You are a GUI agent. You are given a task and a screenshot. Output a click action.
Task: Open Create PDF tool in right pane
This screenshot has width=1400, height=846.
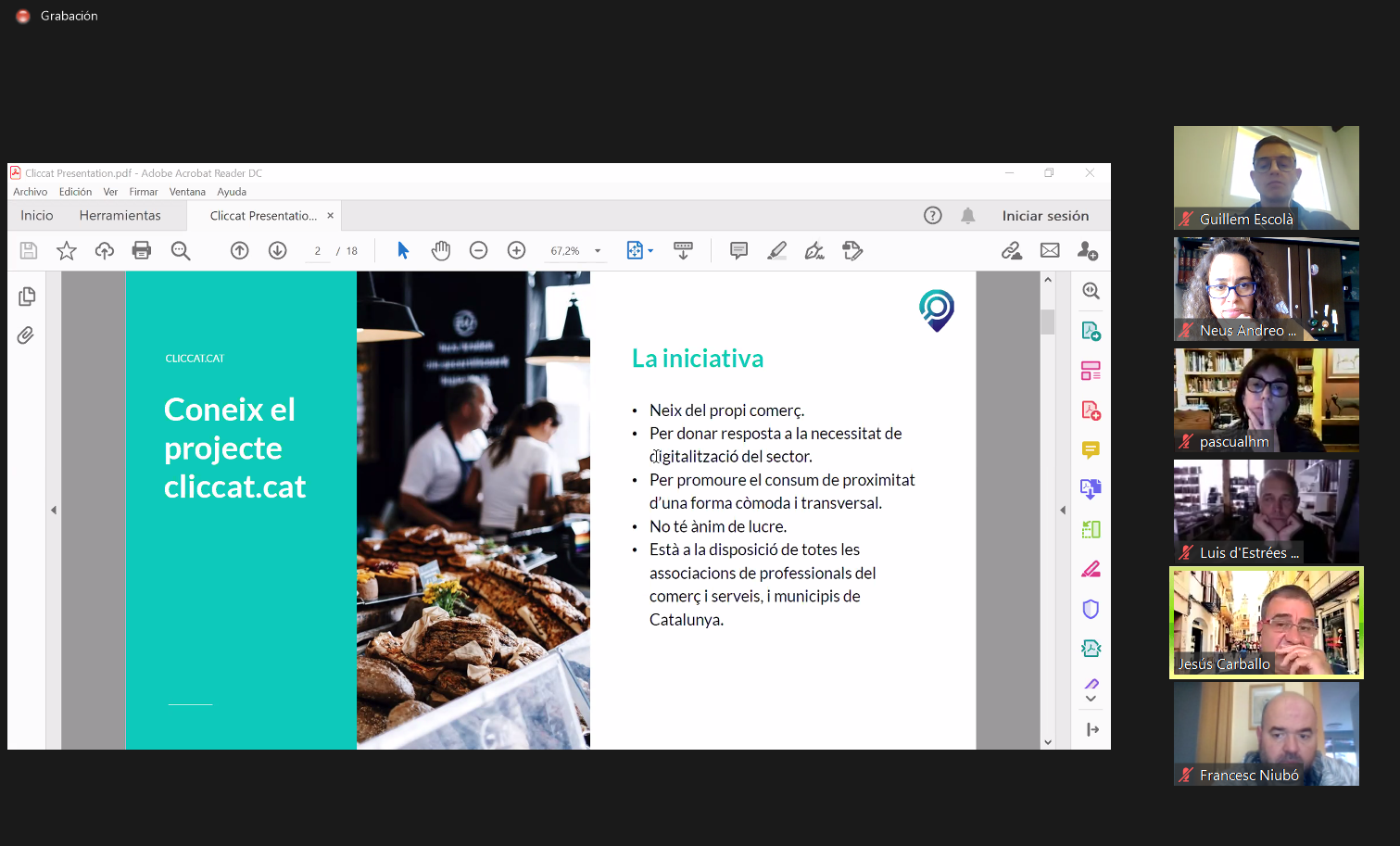point(1091,410)
